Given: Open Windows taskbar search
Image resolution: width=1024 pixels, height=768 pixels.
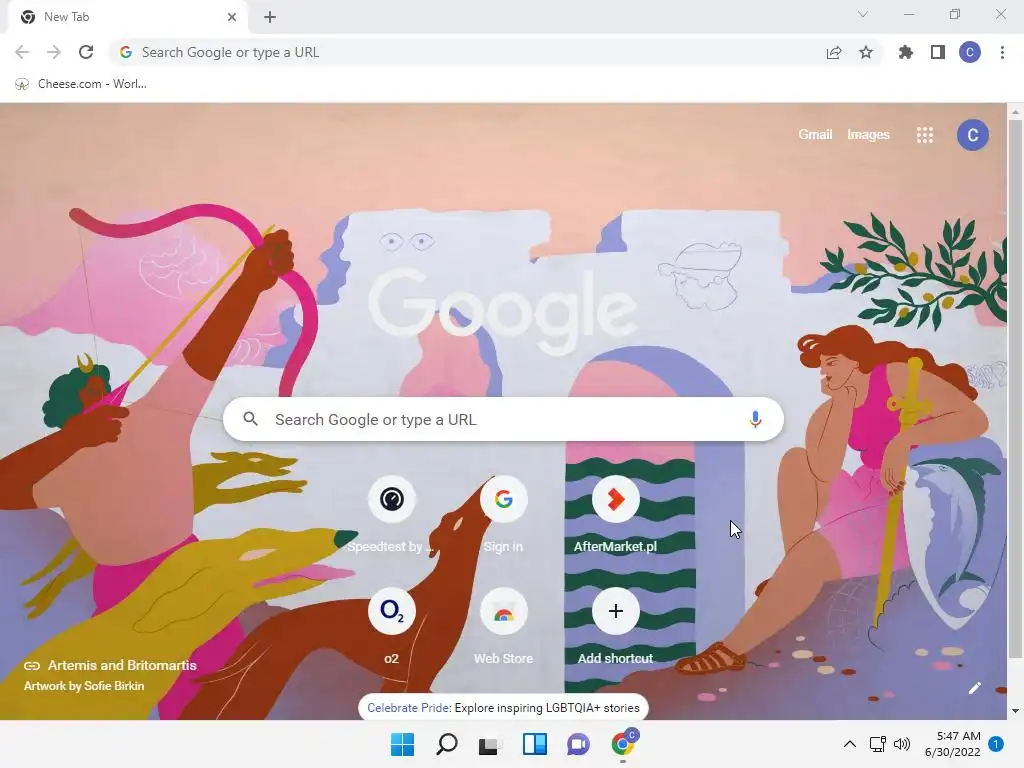Looking at the screenshot, I should [447, 744].
